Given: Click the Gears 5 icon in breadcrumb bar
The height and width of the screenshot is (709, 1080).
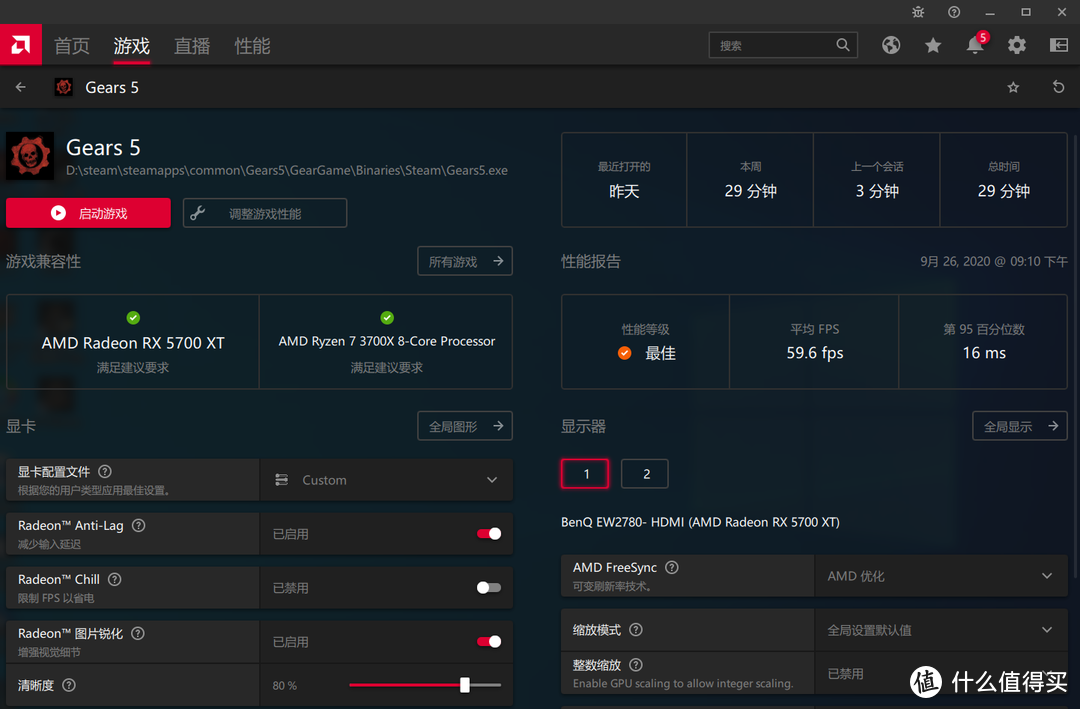Looking at the screenshot, I should click(63, 87).
